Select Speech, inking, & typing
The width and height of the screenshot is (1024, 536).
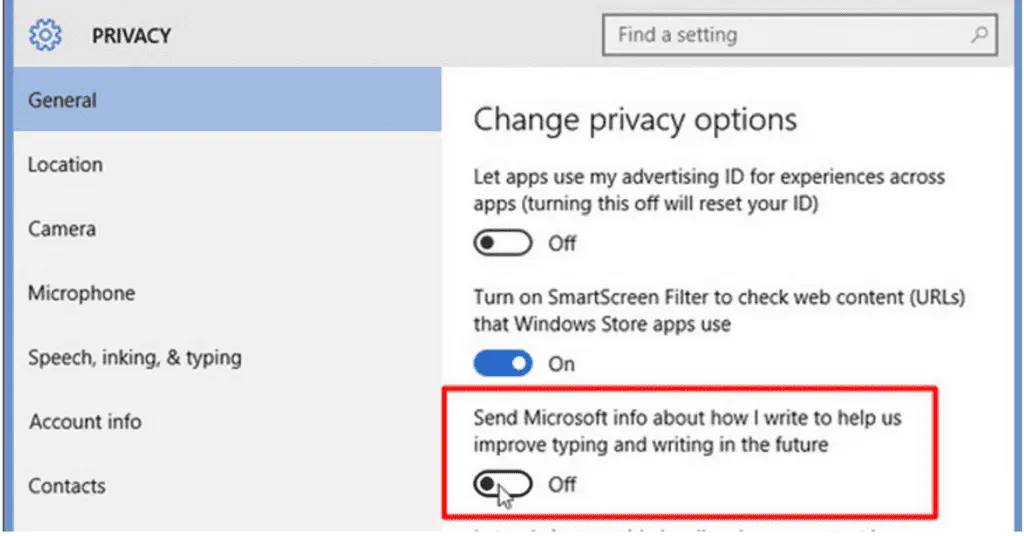point(135,358)
